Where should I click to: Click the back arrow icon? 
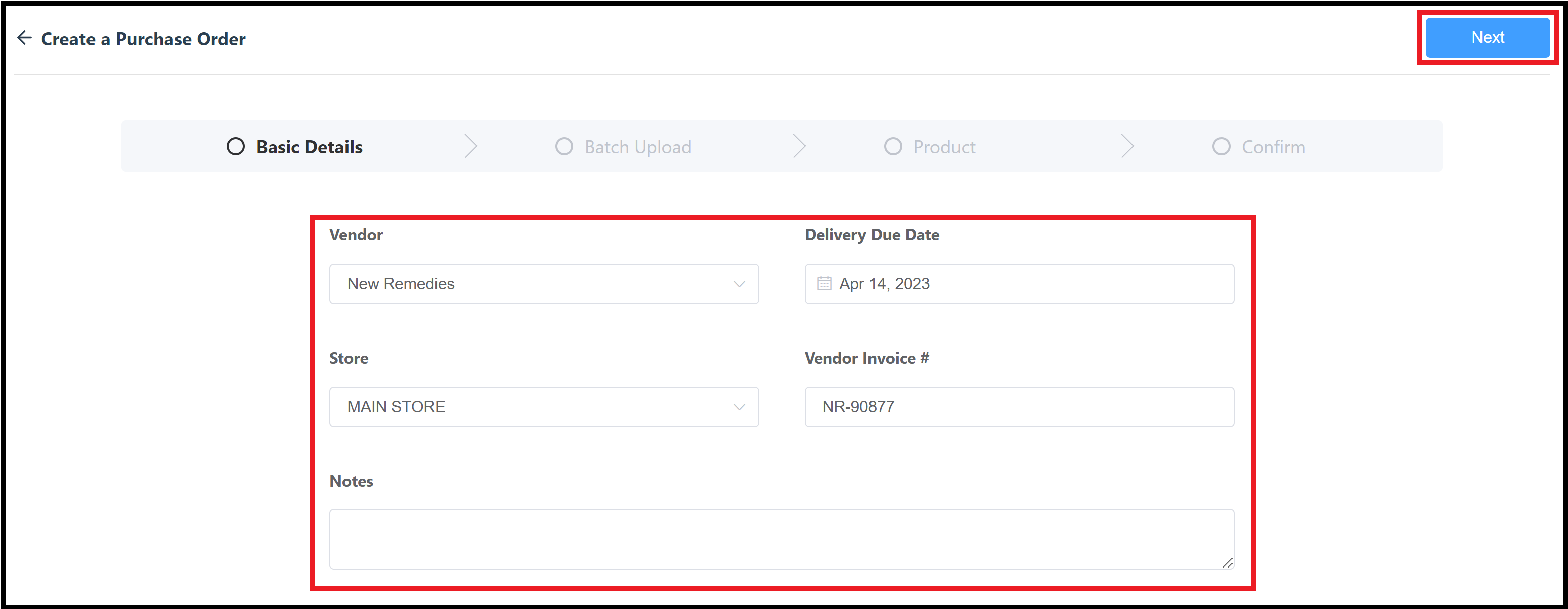[x=24, y=37]
